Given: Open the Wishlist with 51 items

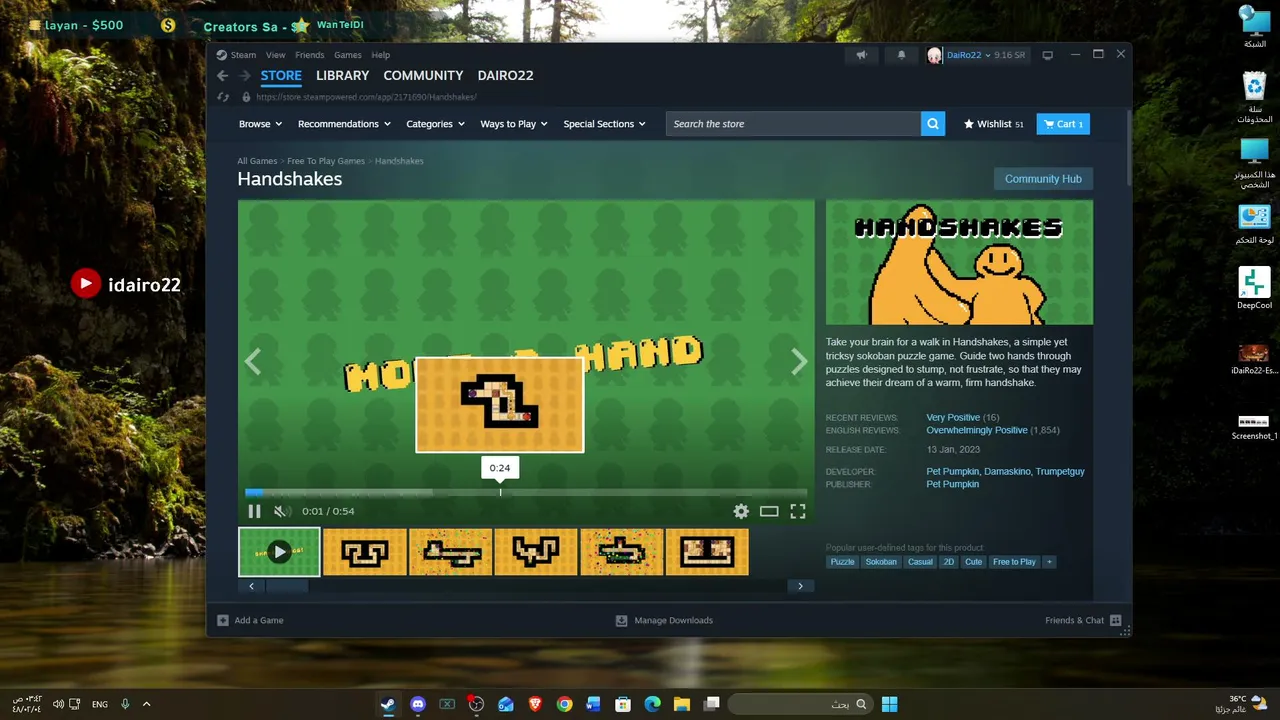Looking at the screenshot, I should click(993, 124).
